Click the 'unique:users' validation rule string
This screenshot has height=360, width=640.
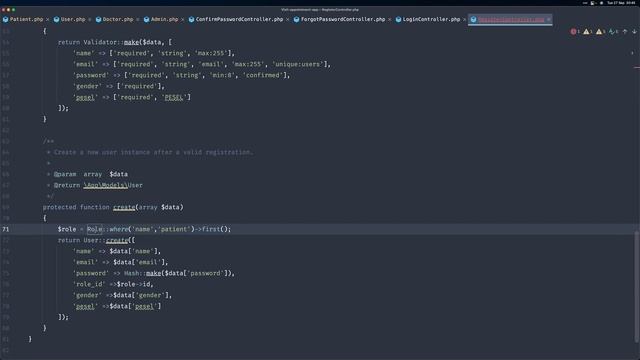tap(298, 64)
